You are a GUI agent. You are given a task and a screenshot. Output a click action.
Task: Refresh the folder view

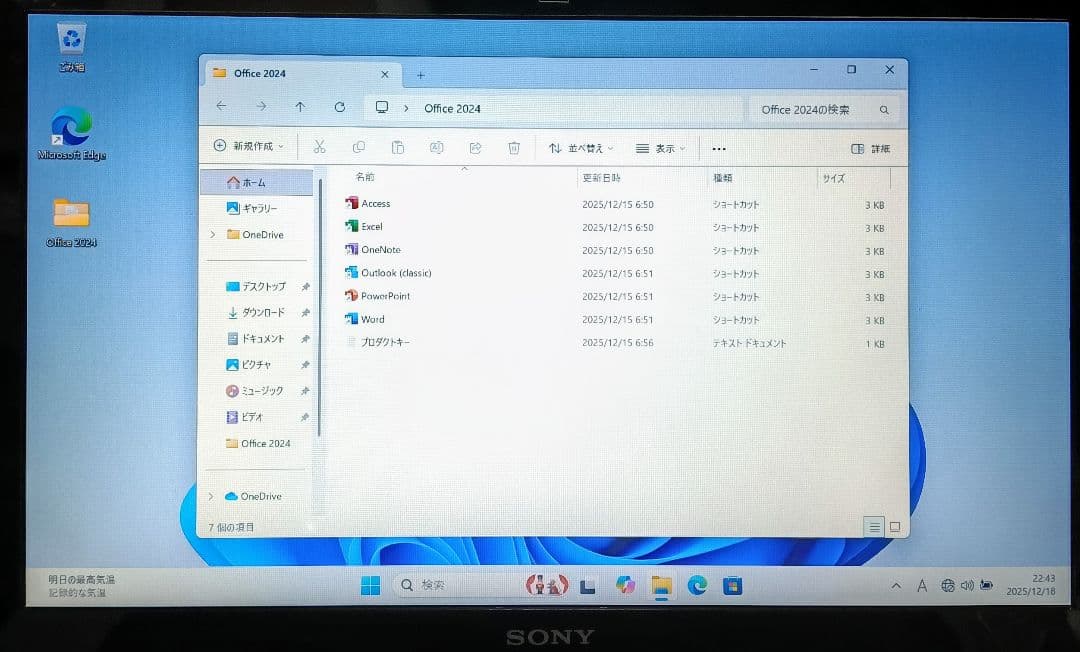(339, 107)
